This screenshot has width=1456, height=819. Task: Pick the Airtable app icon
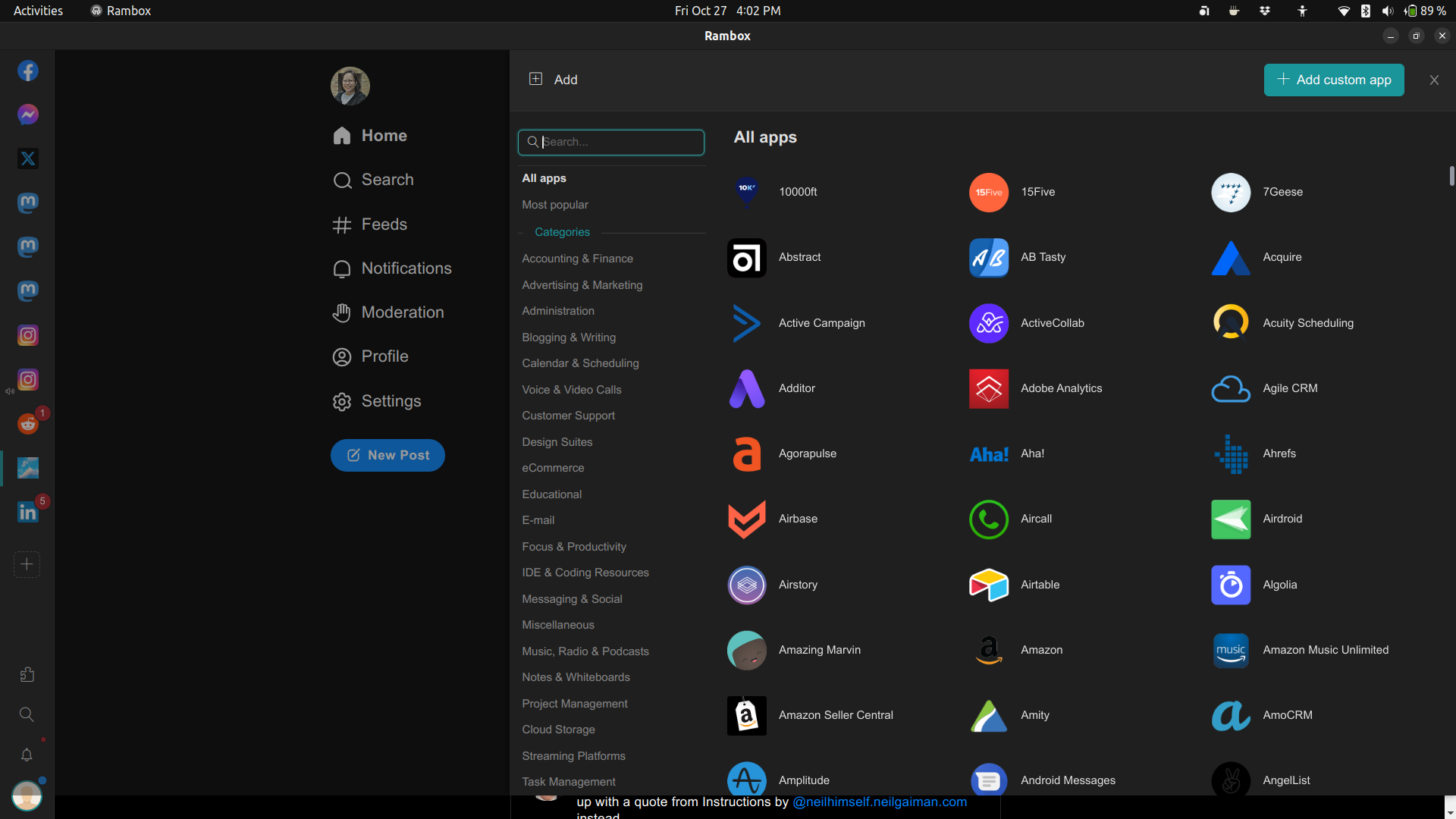point(989,585)
